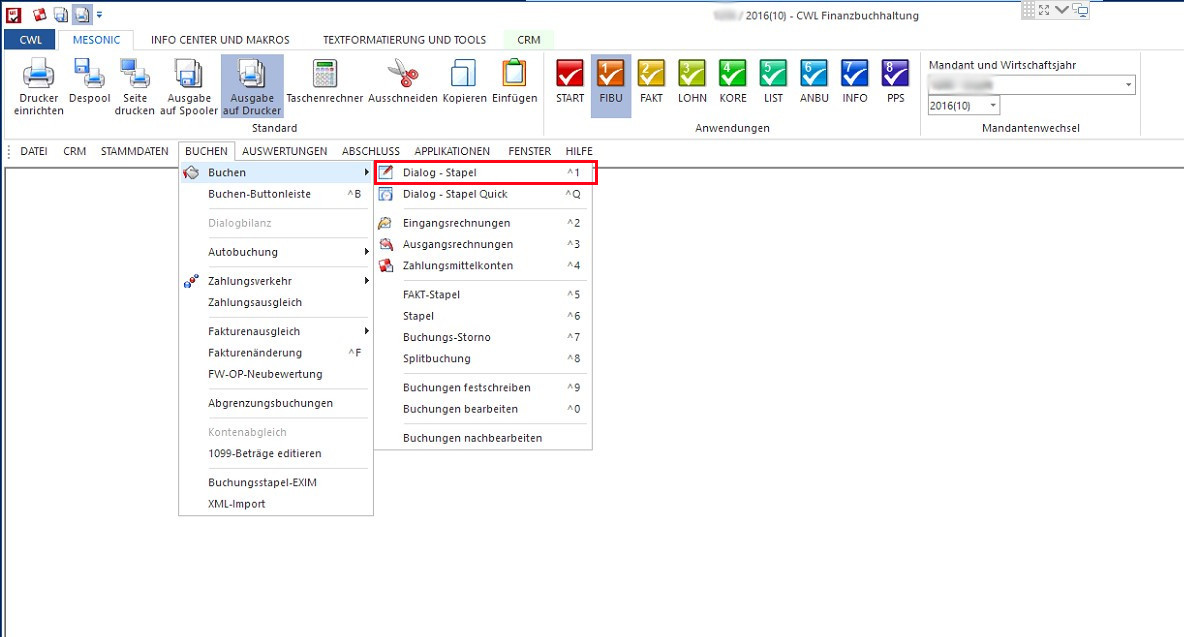The image size is (1184, 637).
Task: Choose Eingangsrechnungen from the submenu
Action: click(456, 223)
